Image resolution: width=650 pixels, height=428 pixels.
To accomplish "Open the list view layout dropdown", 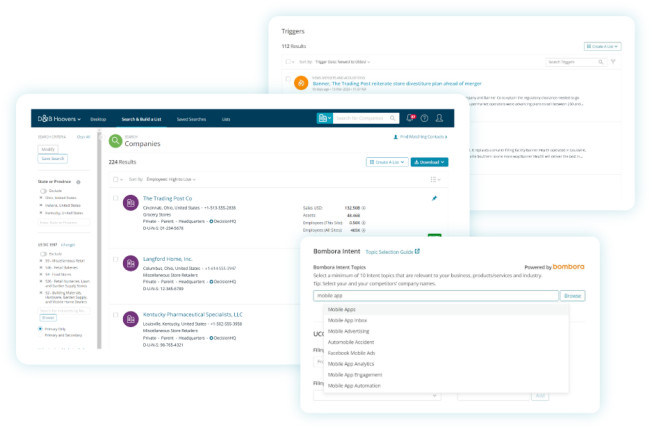I will pos(435,180).
